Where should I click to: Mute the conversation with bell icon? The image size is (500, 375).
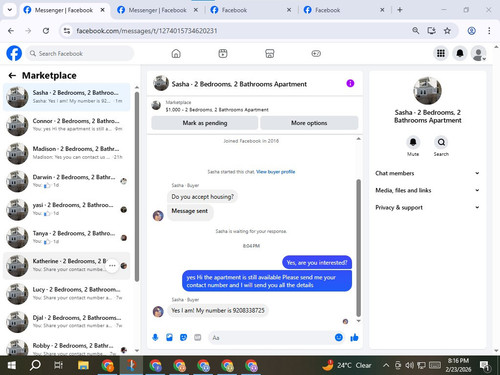(x=413, y=143)
